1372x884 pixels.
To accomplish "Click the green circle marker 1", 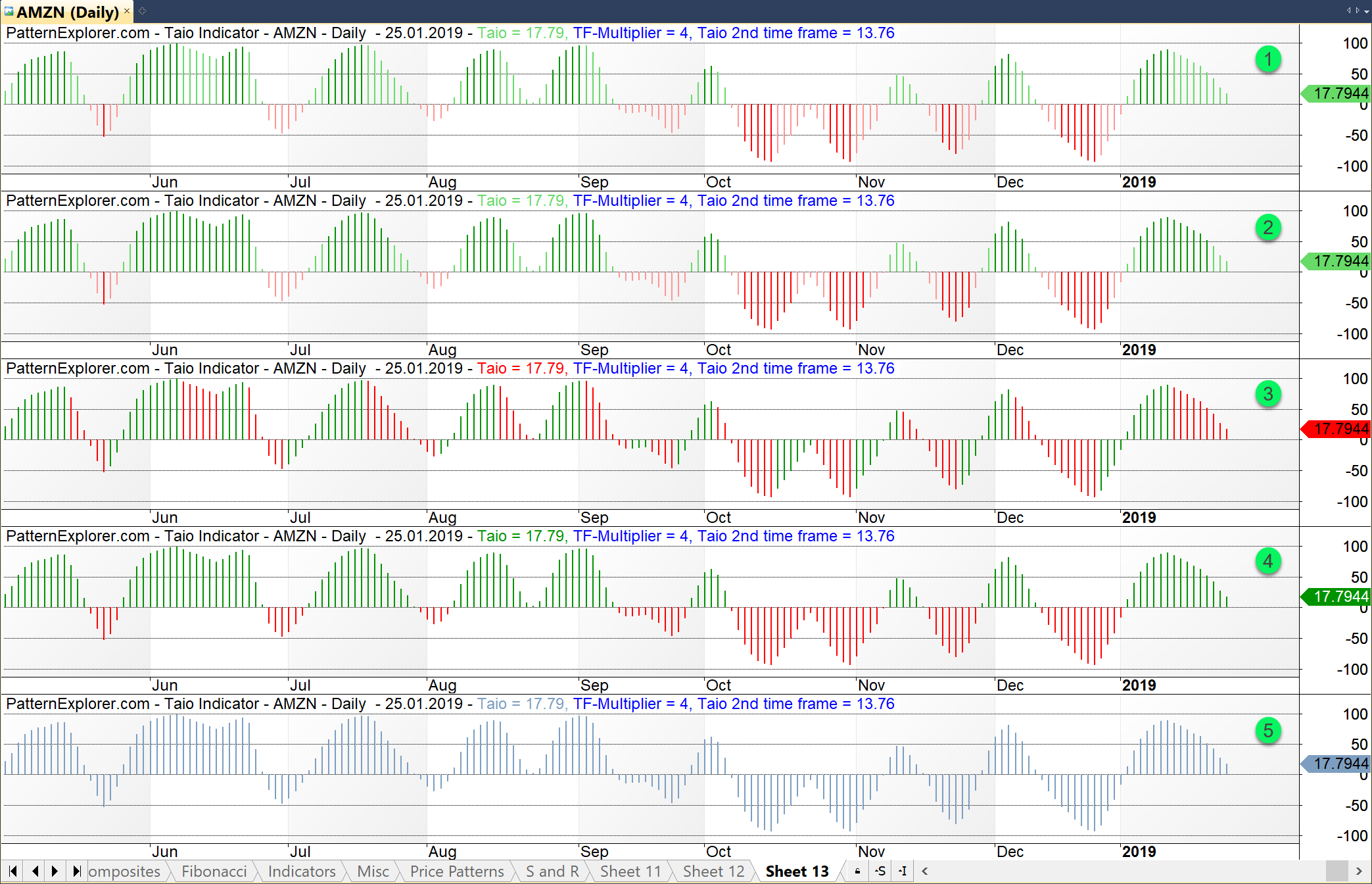I will click(x=1267, y=59).
